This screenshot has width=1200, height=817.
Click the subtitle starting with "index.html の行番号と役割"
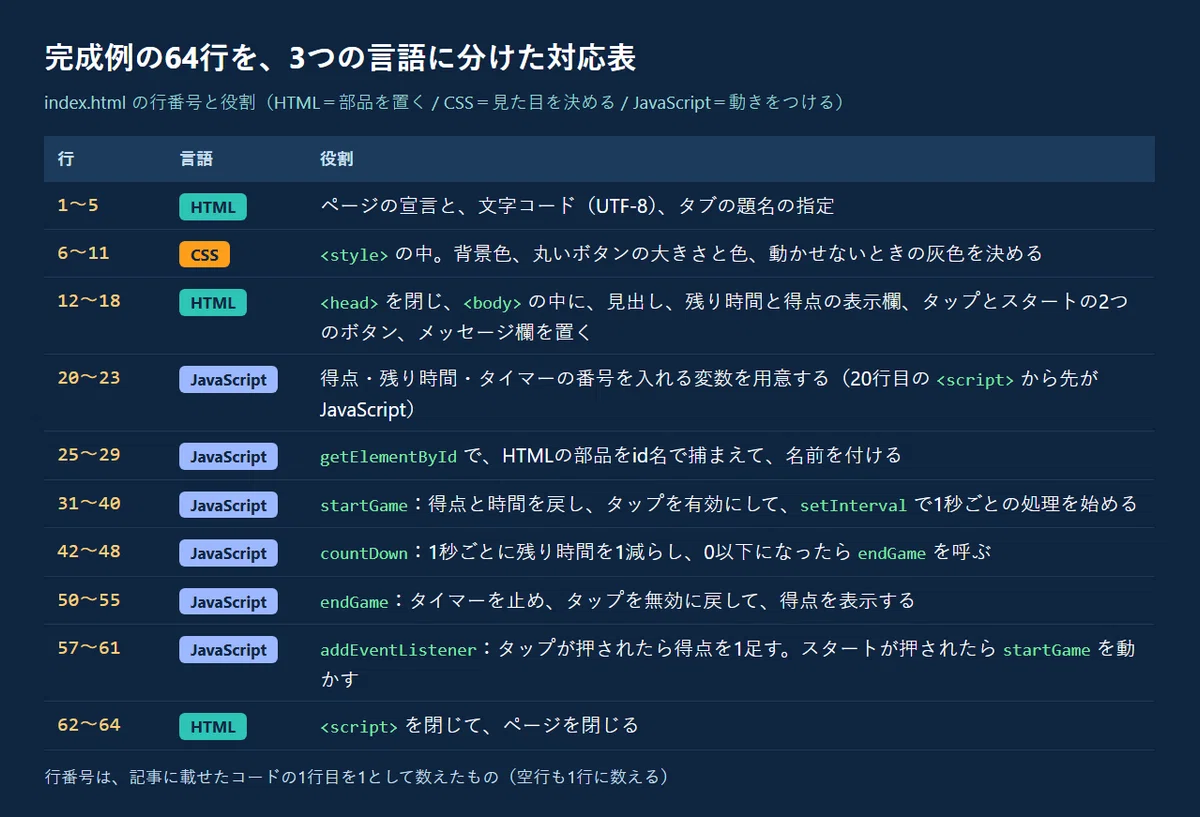point(446,103)
